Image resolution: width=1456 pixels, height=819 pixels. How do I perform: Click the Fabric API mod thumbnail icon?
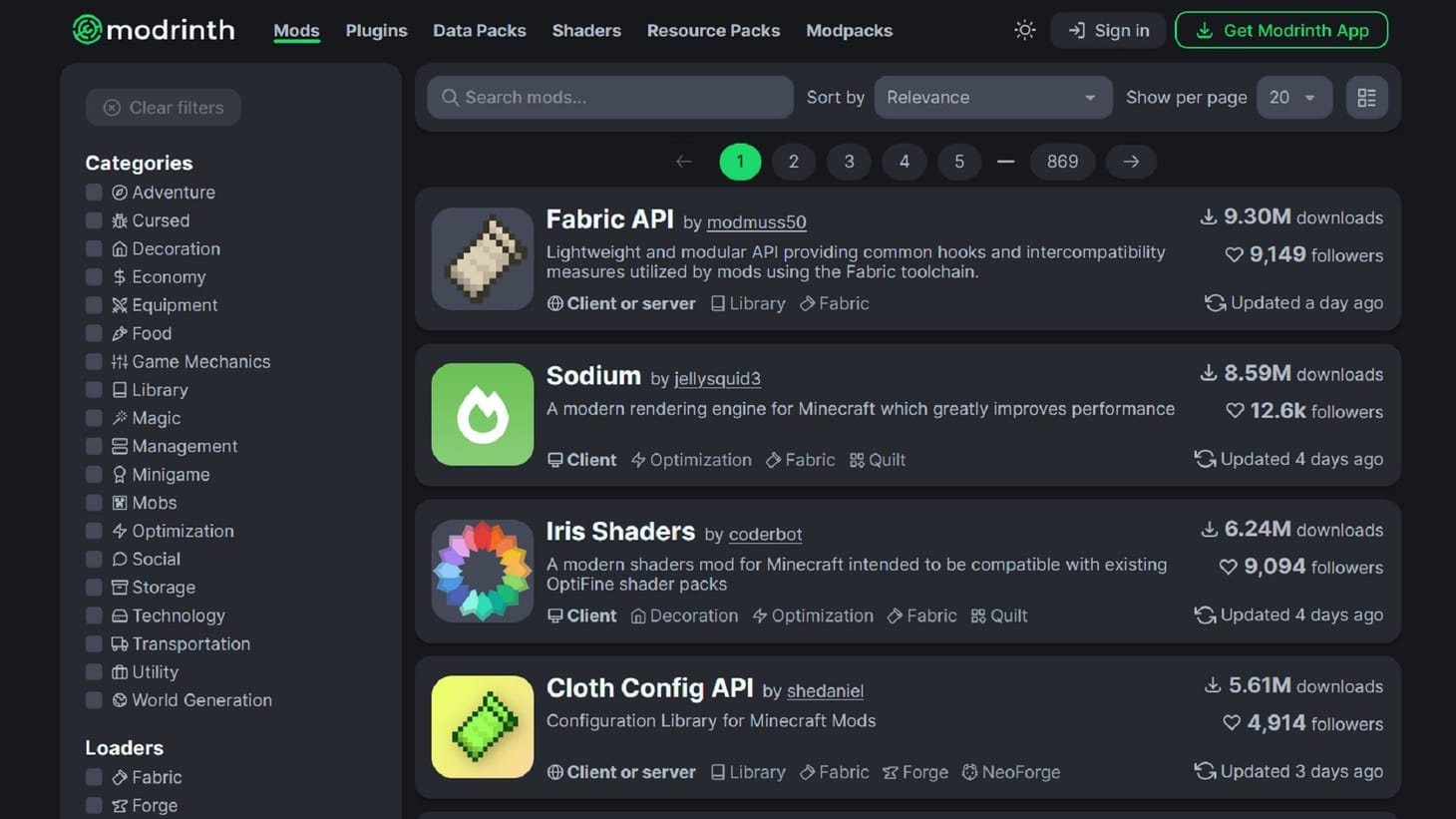click(482, 258)
